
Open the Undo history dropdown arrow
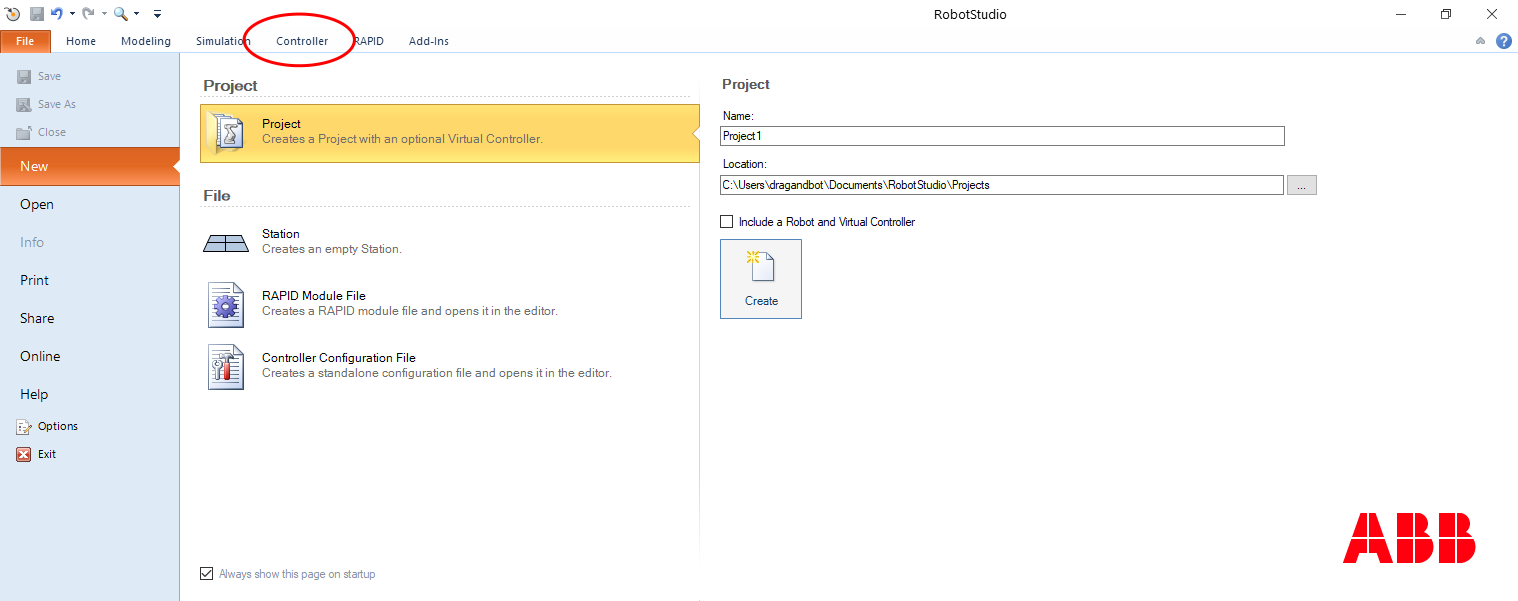pyautogui.click(x=72, y=14)
